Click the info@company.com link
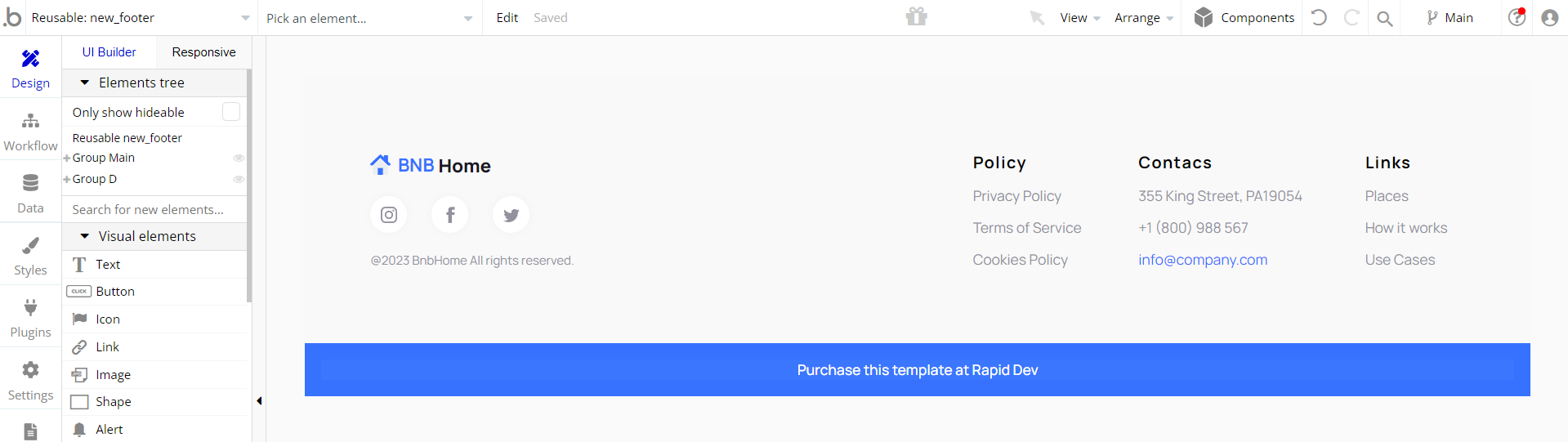Image resolution: width=1568 pixels, height=442 pixels. pyautogui.click(x=1203, y=260)
